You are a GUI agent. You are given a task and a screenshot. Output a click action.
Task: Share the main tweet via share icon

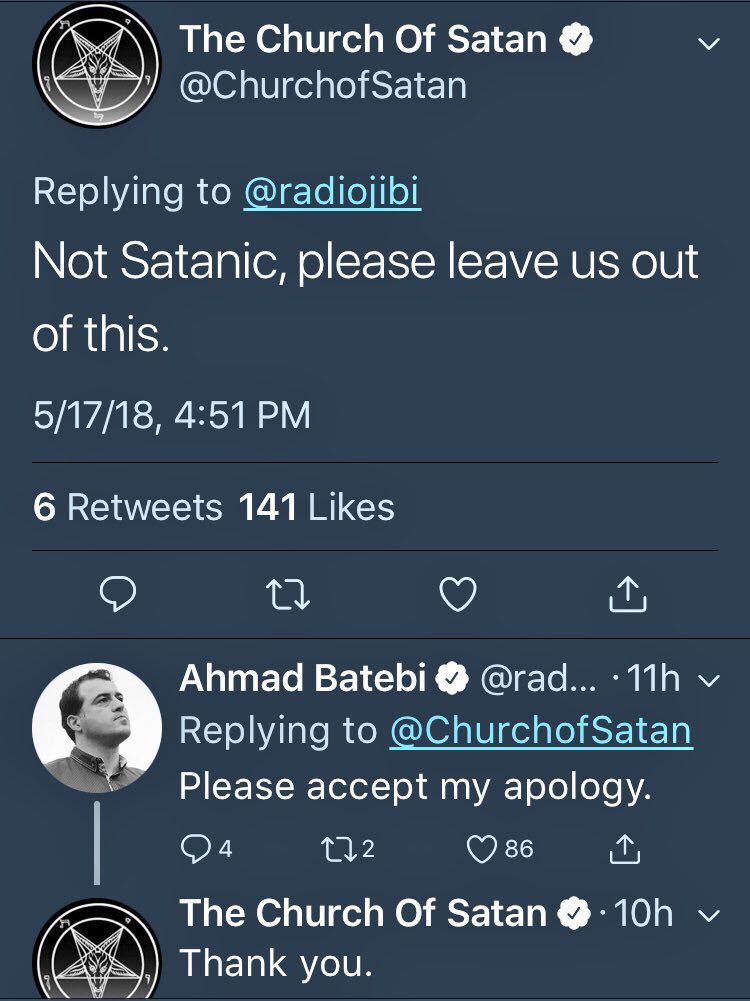[x=627, y=596]
